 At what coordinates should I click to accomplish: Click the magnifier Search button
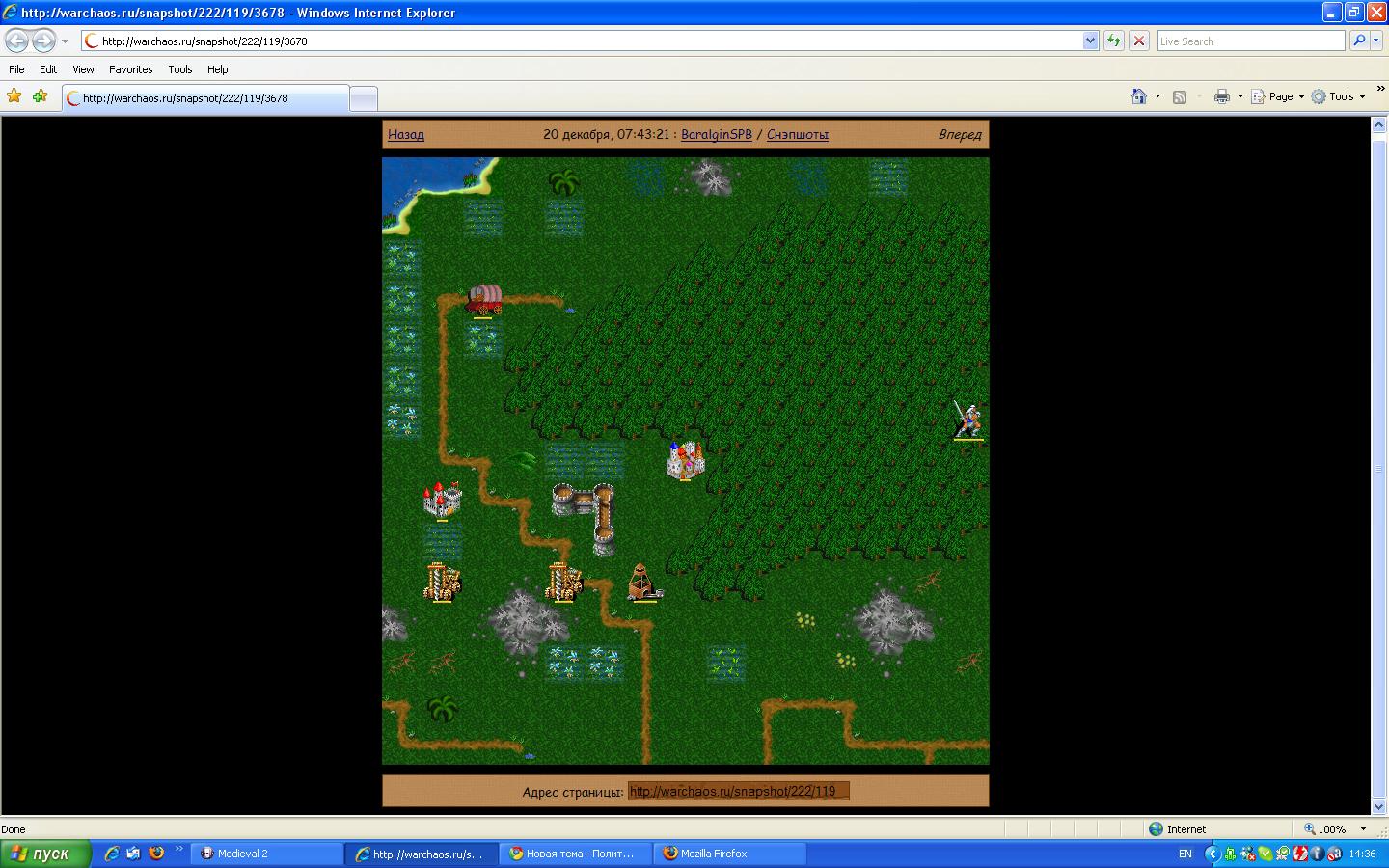click(x=1358, y=41)
